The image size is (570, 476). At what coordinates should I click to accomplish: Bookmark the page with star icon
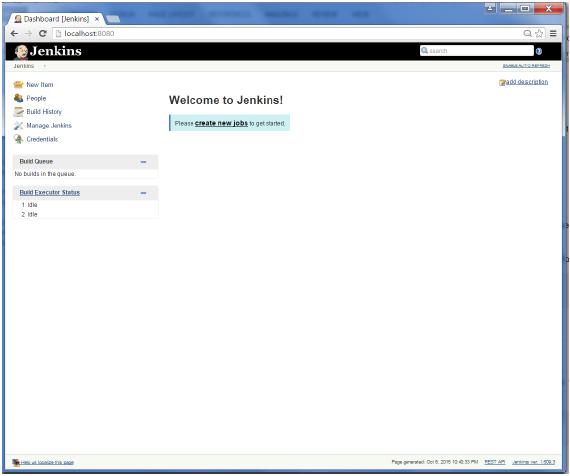539,33
